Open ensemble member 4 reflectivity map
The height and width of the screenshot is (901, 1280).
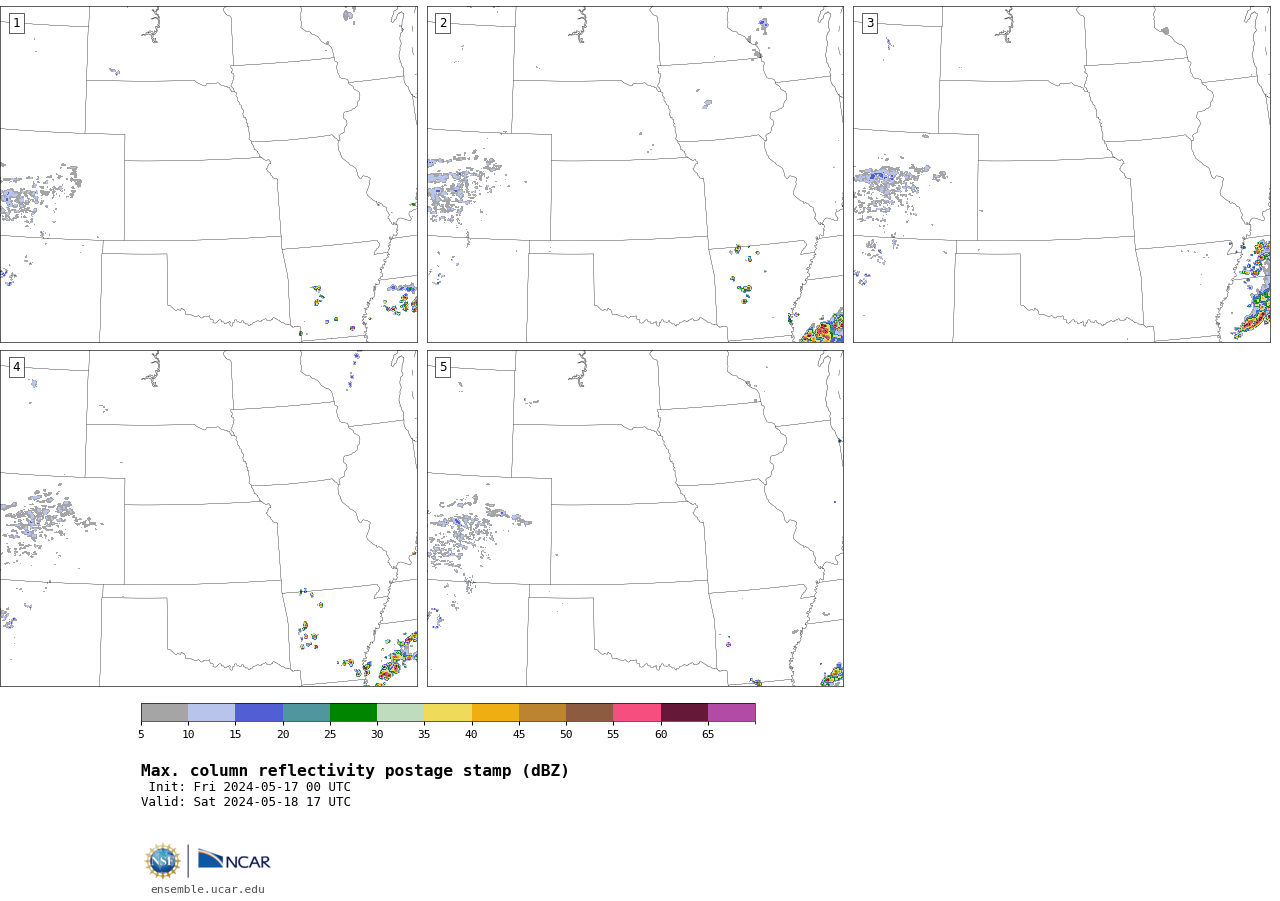[209, 518]
